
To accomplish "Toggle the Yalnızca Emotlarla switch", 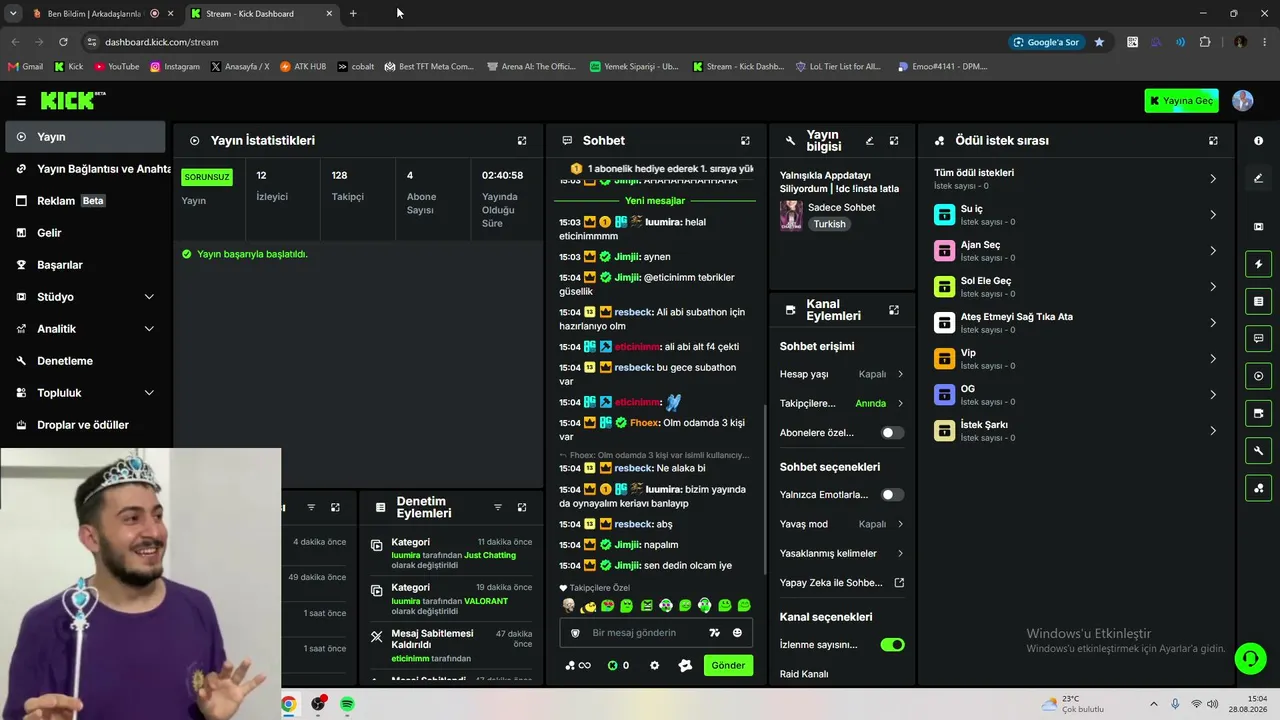I will pos(892,495).
